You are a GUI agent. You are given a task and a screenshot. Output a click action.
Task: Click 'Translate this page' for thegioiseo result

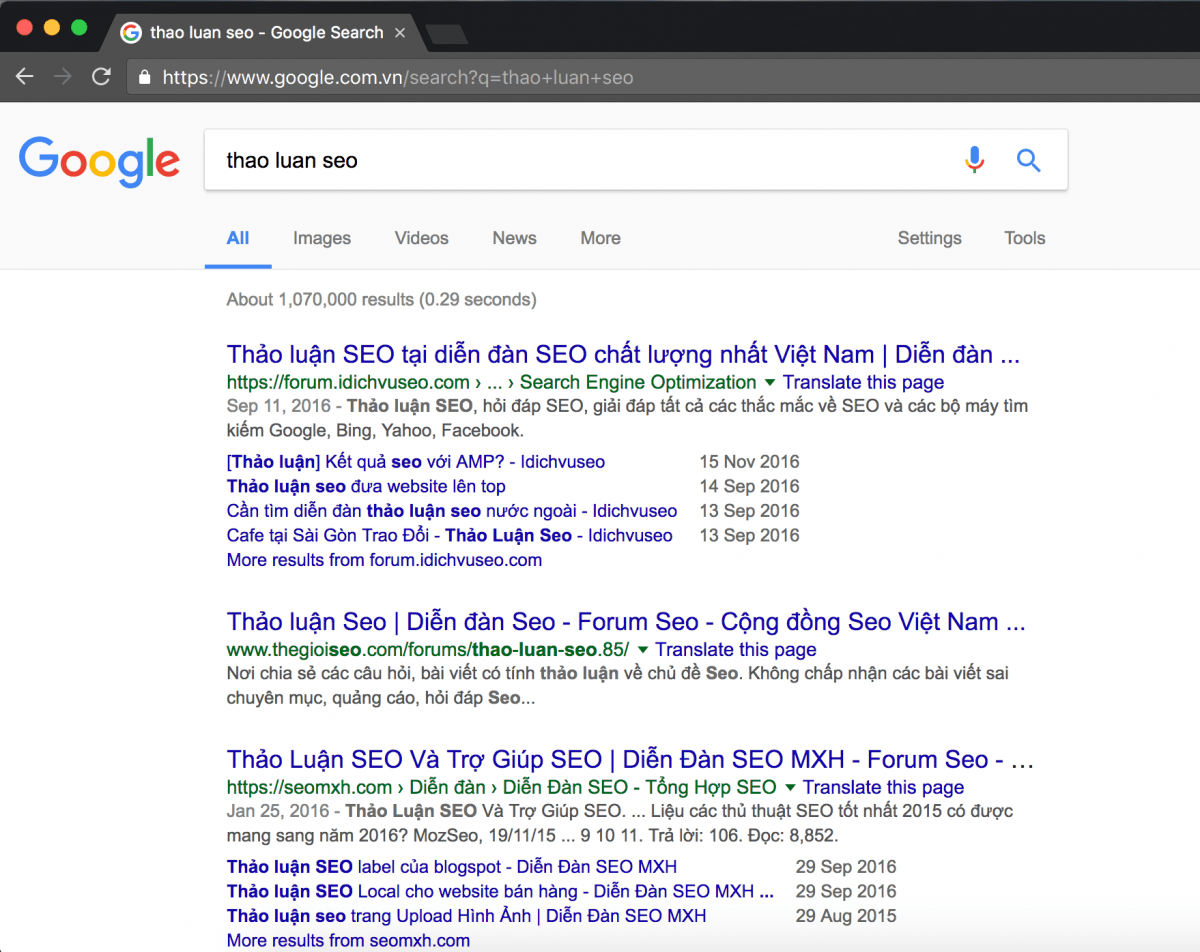[x=736, y=650]
